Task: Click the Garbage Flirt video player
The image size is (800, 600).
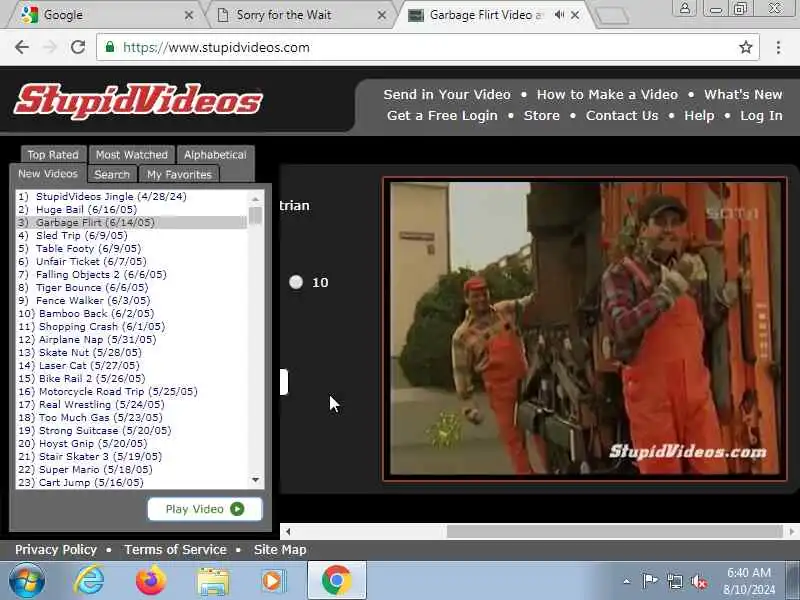Action: pyautogui.click(x=585, y=329)
